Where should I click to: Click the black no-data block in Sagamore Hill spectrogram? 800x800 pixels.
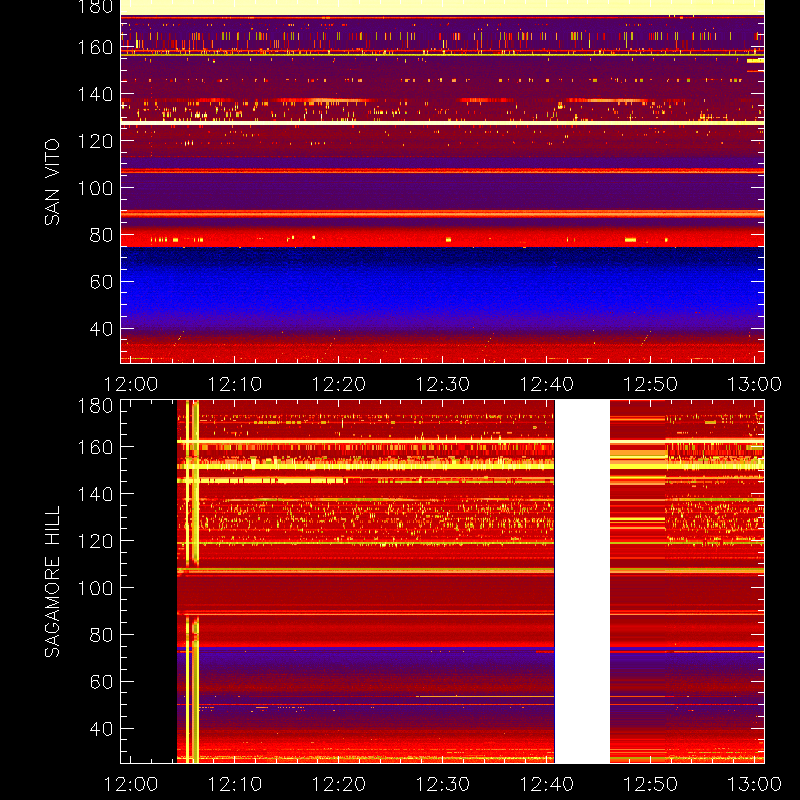click(x=149, y=582)
